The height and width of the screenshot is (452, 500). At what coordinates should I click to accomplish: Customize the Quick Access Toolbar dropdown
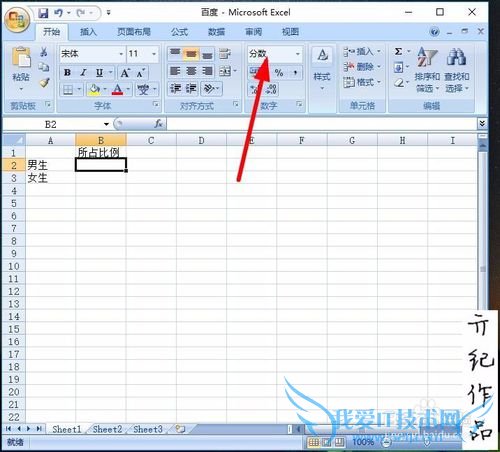(109, 13)
